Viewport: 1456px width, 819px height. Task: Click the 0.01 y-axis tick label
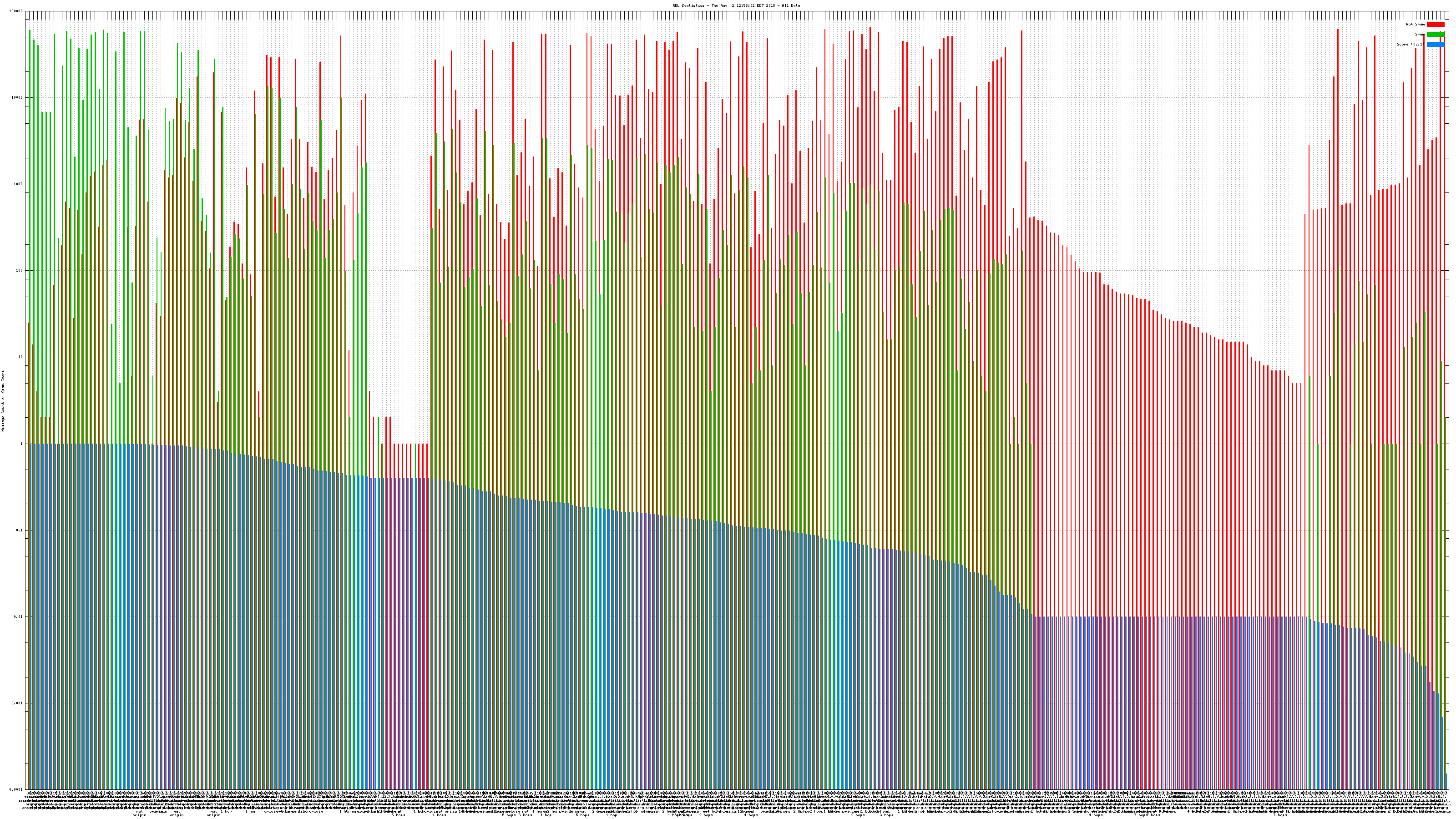(x=18, y=617)
